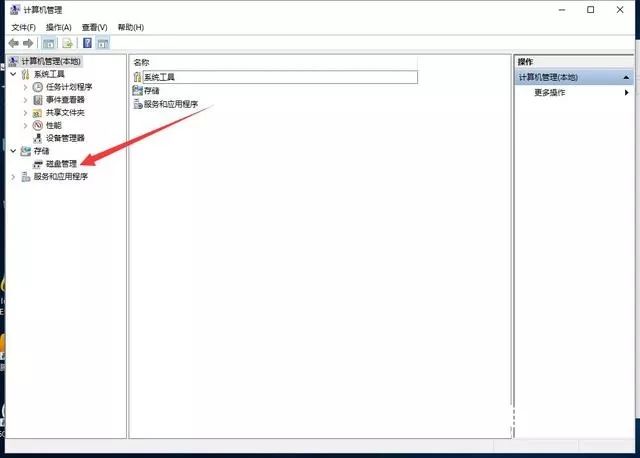Expand the 共享文件夹 node
640x458 pixels.
click(25, 113)
